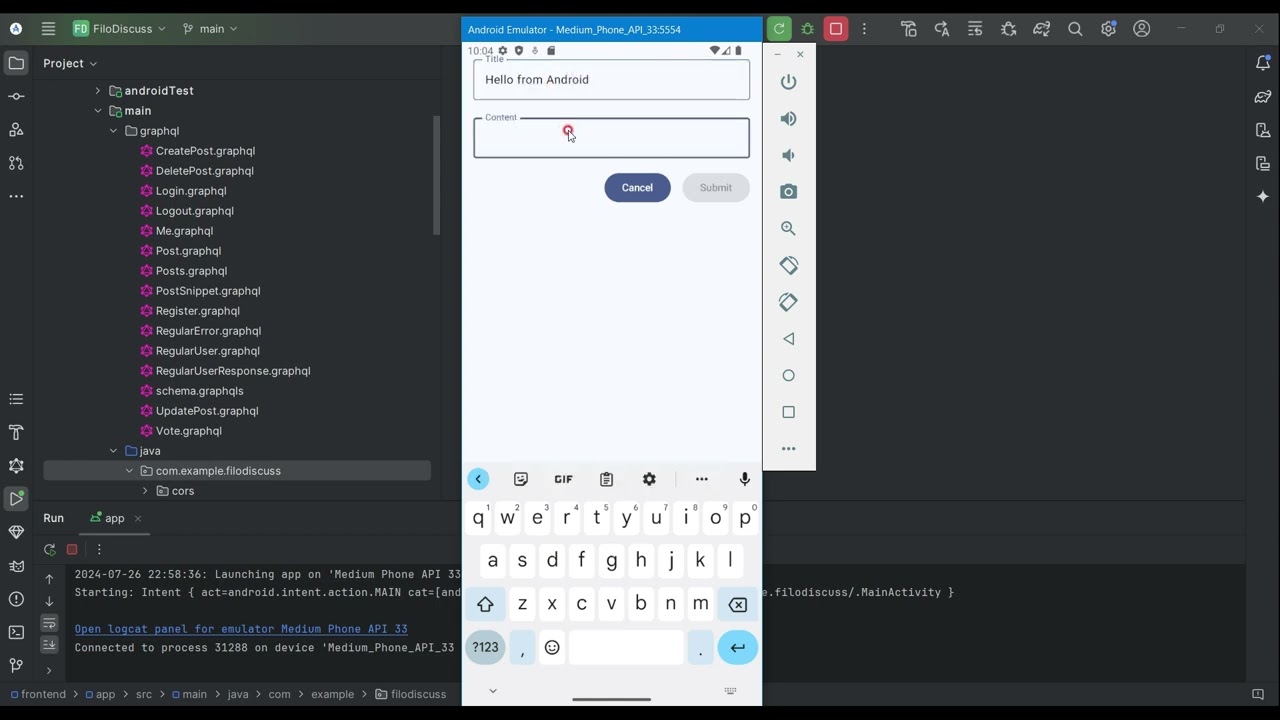Screen dimensions: 1280x720
Task: Tap keyboard space bar
Action: coord(626,647)
